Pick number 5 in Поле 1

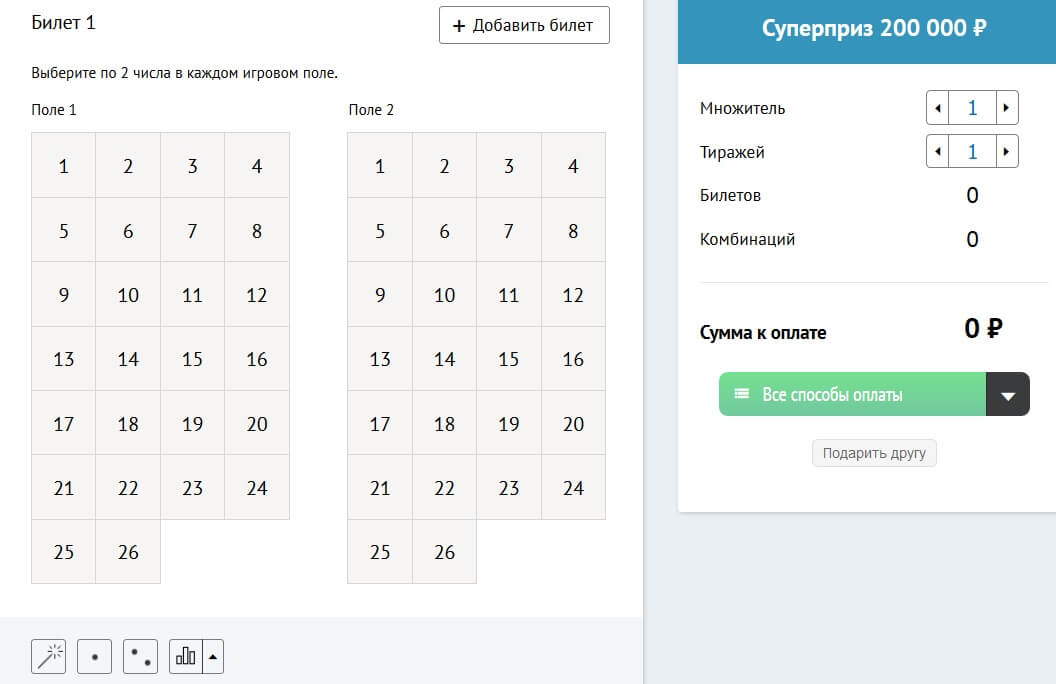[x=63, y=230]
